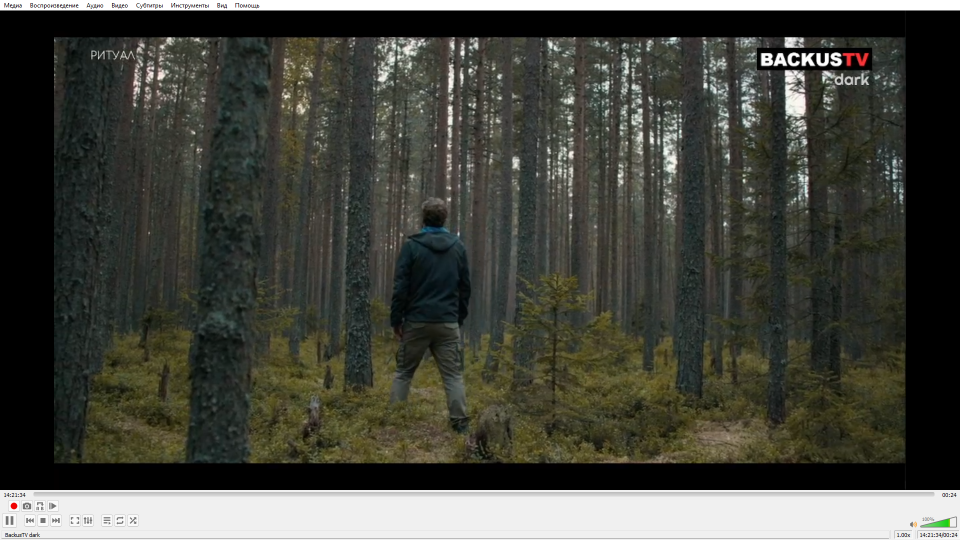The width and height of the screenshot is (960, 540).
Task: Jump to the previous media item
Action: tap(29, 520)
